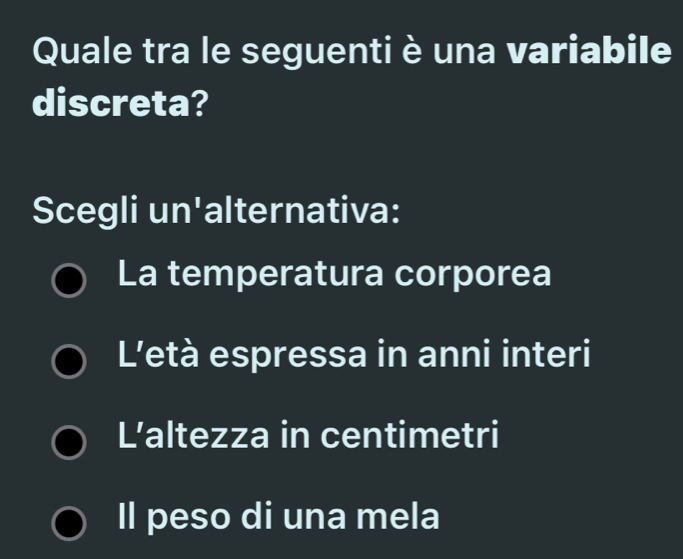Select the "La temperatura corporea" radio button
This screenshot has height=559, width=683.
[x=69, y=279]
